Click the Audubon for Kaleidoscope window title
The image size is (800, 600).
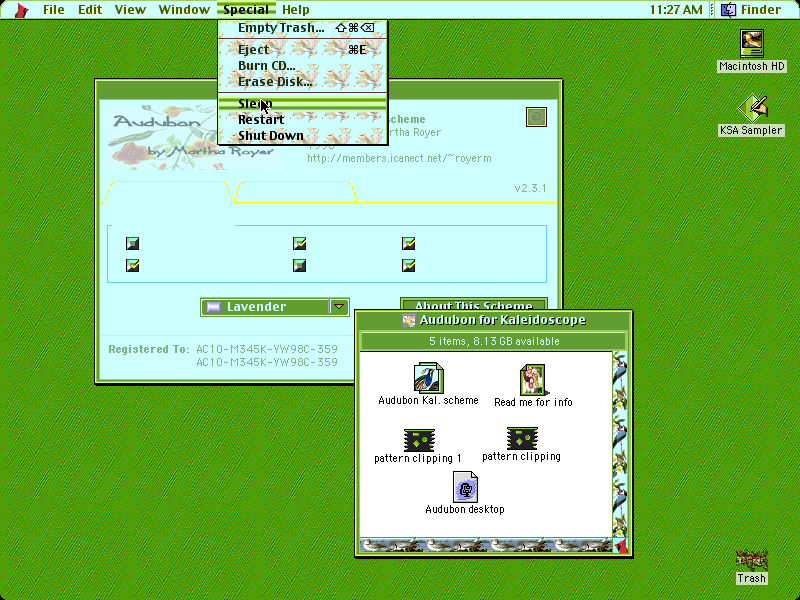coord(503,320)
